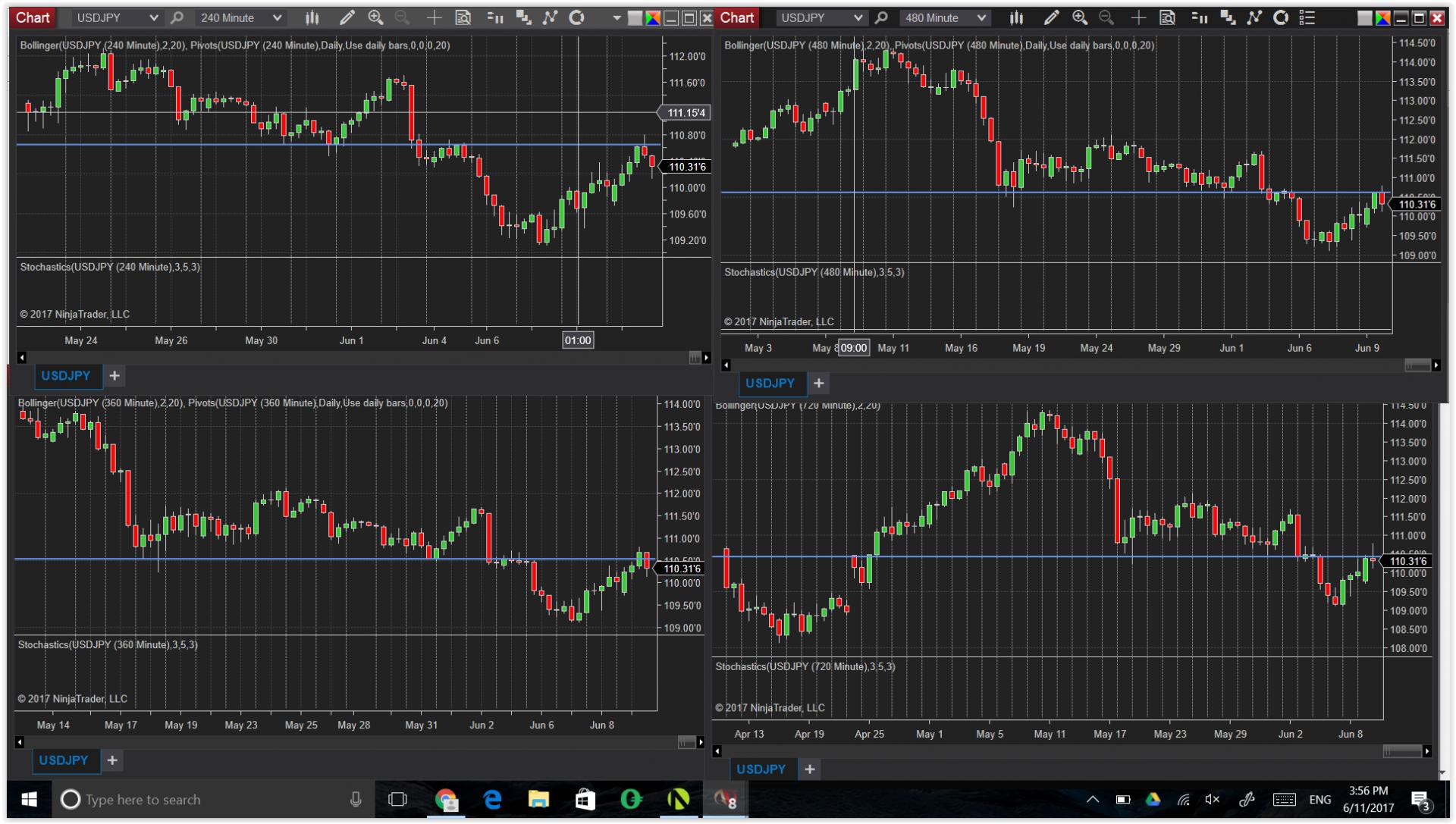Click multicolor interval link swatch in 480 chart
The width and height of the screenshot is (1456, 824).
pos(1382,17)
